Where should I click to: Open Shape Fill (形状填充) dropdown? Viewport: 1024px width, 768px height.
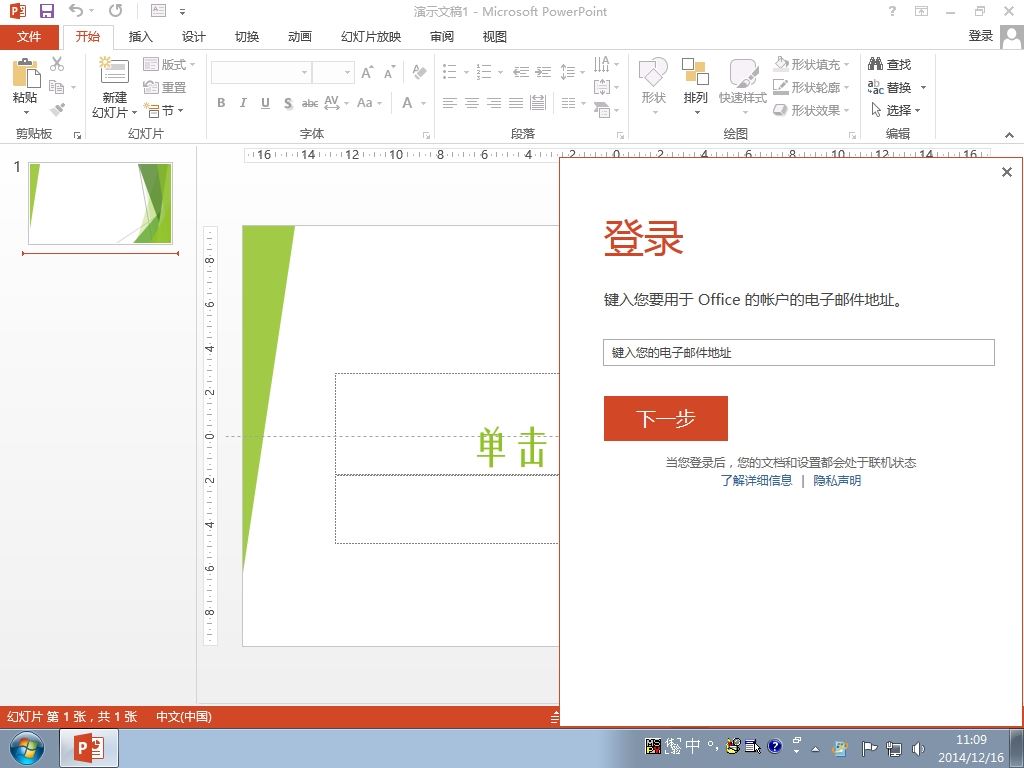[812, 64]
